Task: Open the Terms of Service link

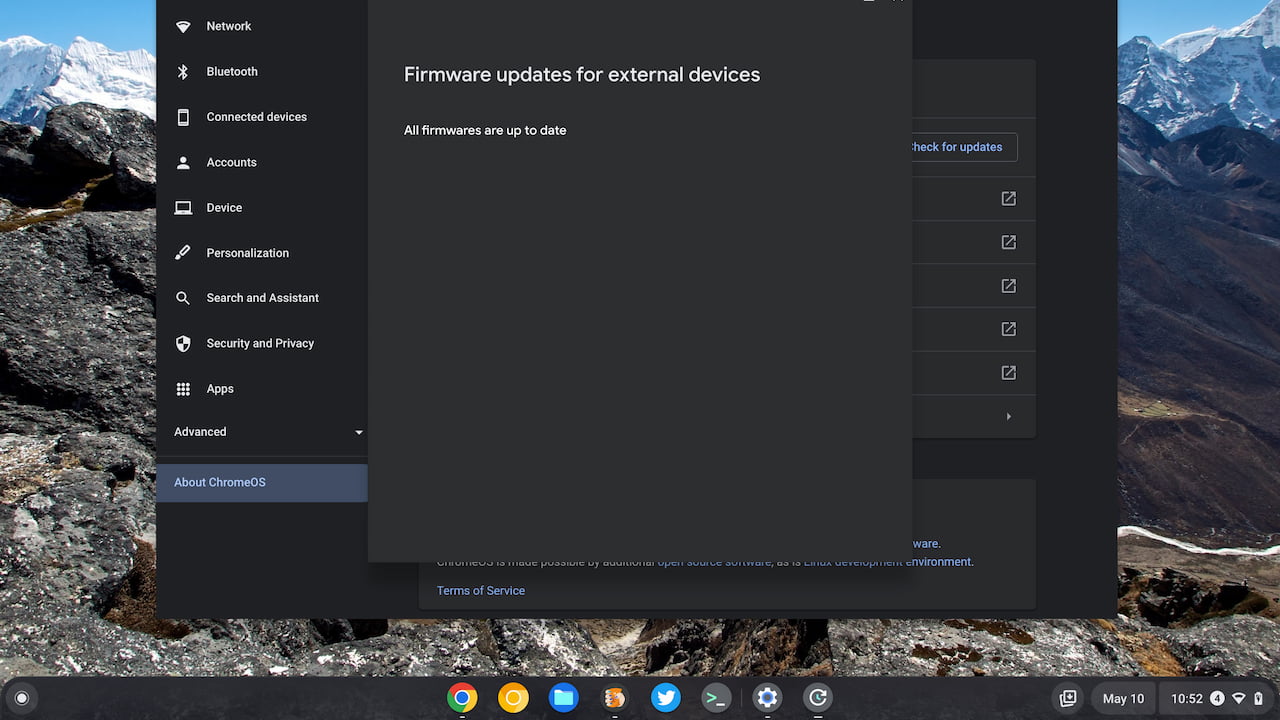Action: pyautogui.click(x=481, y=591)
